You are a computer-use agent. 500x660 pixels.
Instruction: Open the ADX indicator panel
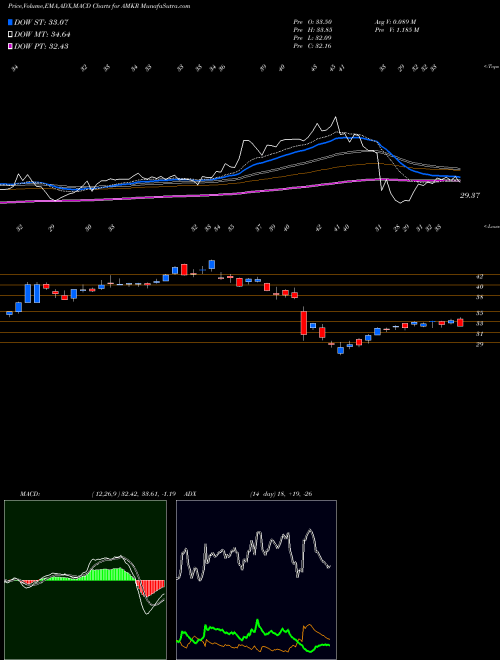tap(256, 580)
